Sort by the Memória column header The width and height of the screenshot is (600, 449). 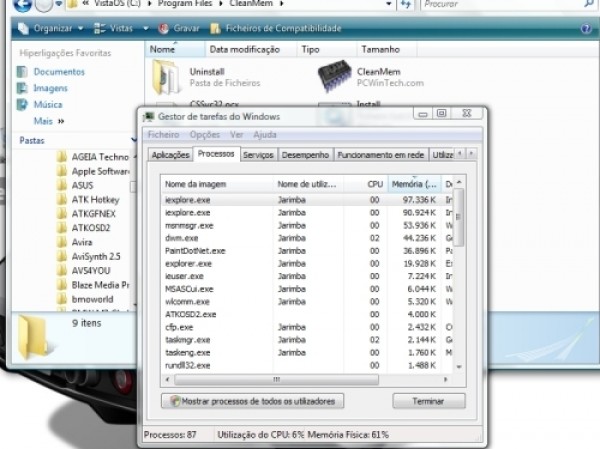click(414, 184)
